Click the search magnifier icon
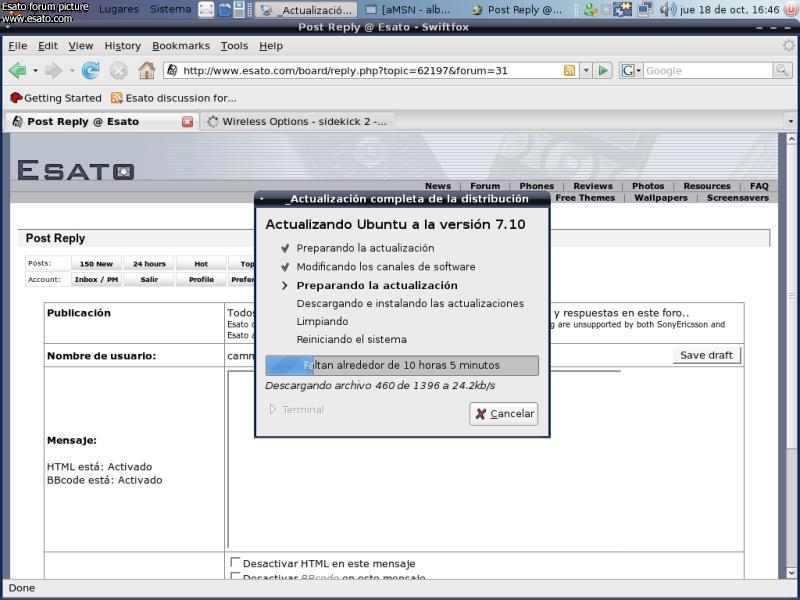The height and width of the screenshot is (600, 800). click(x=782, y=71)
